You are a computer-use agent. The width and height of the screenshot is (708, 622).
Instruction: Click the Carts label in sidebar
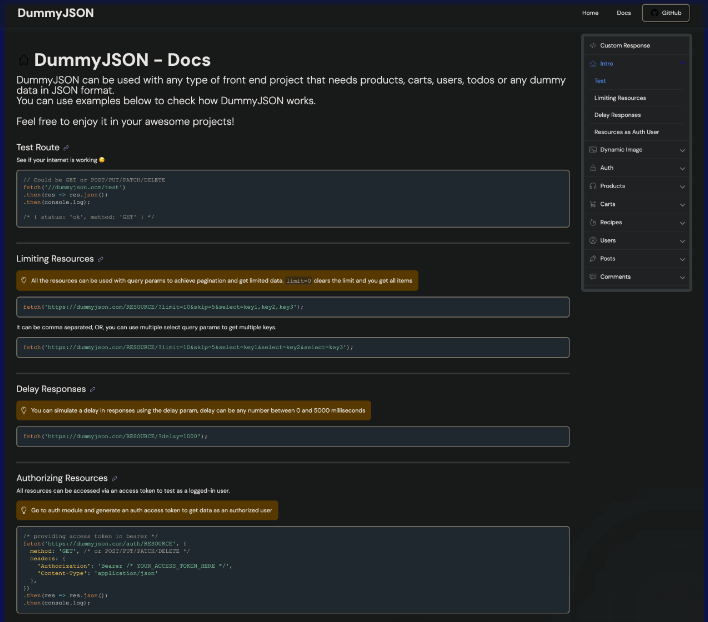click(x=607, y=204)
